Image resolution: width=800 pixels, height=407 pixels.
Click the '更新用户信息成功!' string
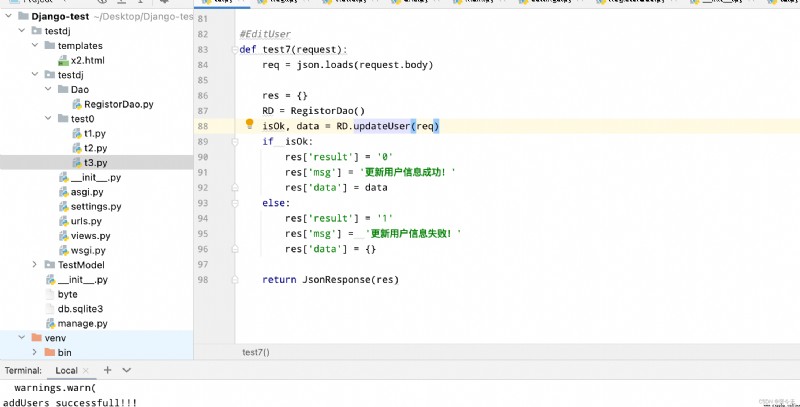point(407,172)
